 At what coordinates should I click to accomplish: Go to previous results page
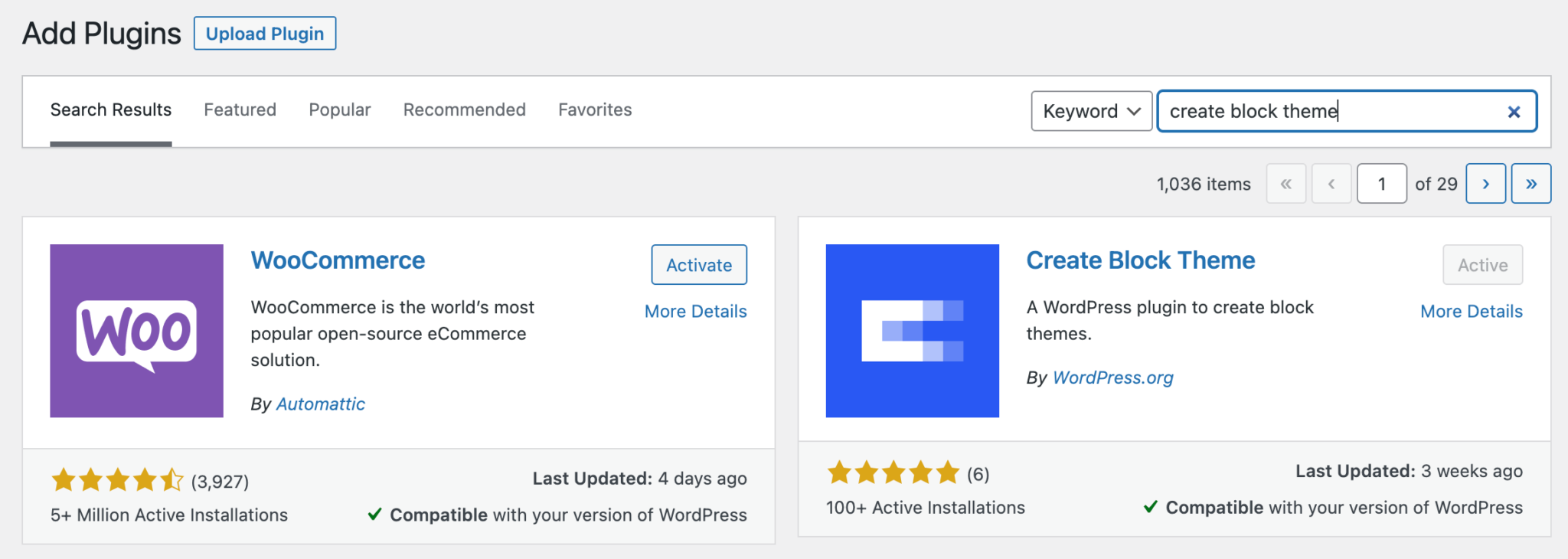[x=1331, y=184]
